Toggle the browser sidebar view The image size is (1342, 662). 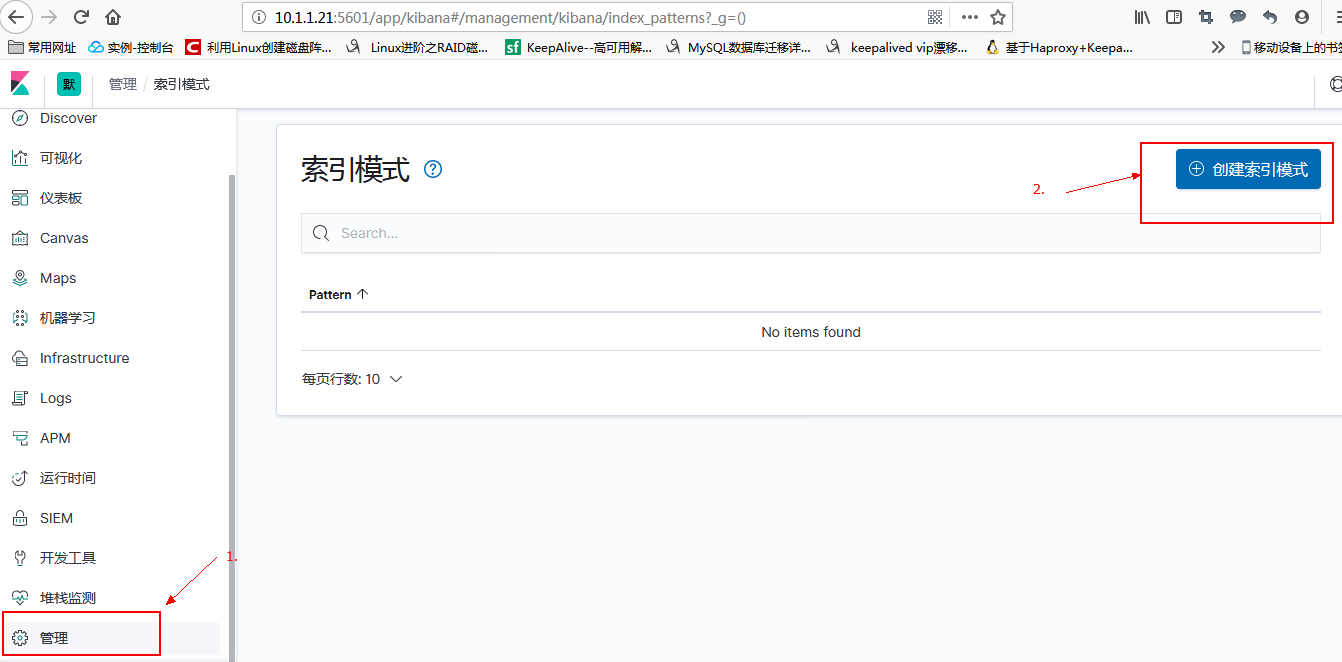[x=1174, y=17]
